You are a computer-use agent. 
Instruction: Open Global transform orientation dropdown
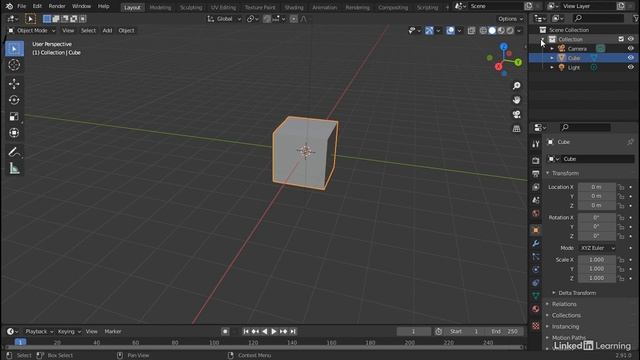(224, 19)
